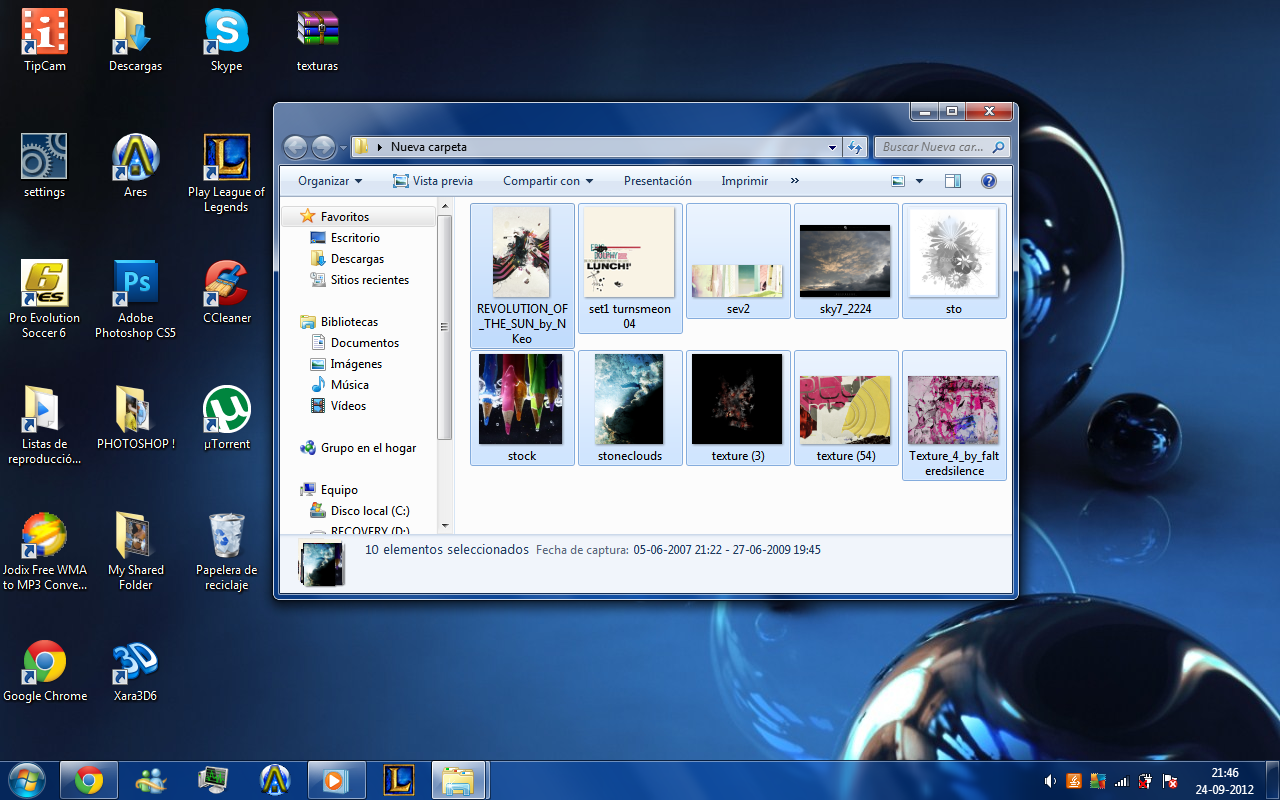Open the settings desktop icon
The width and height of the screenshot is (1280, 800).
click(45, 166)
